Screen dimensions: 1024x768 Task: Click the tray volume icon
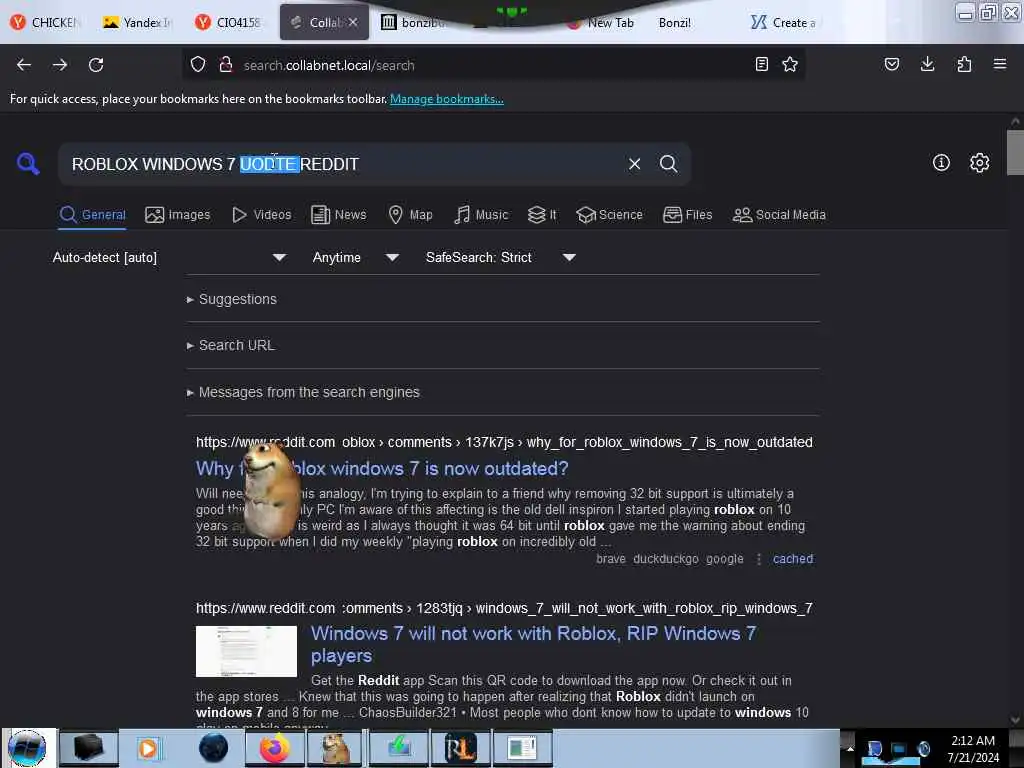[923, 748]
